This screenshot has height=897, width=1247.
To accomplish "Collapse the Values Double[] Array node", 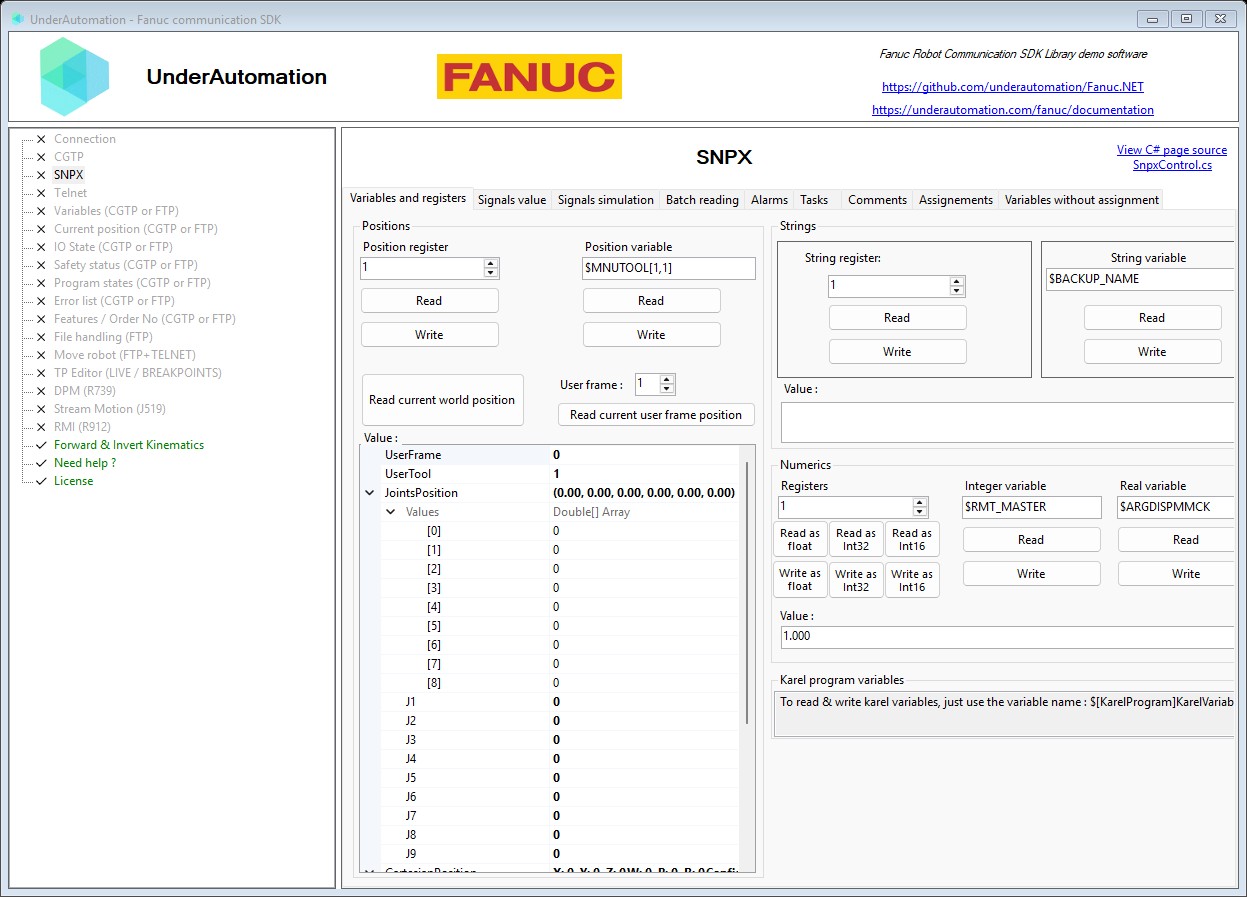I will [391, 512].
